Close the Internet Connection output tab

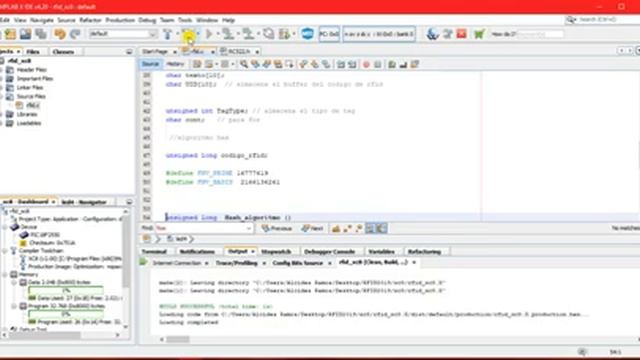point(207,263)
